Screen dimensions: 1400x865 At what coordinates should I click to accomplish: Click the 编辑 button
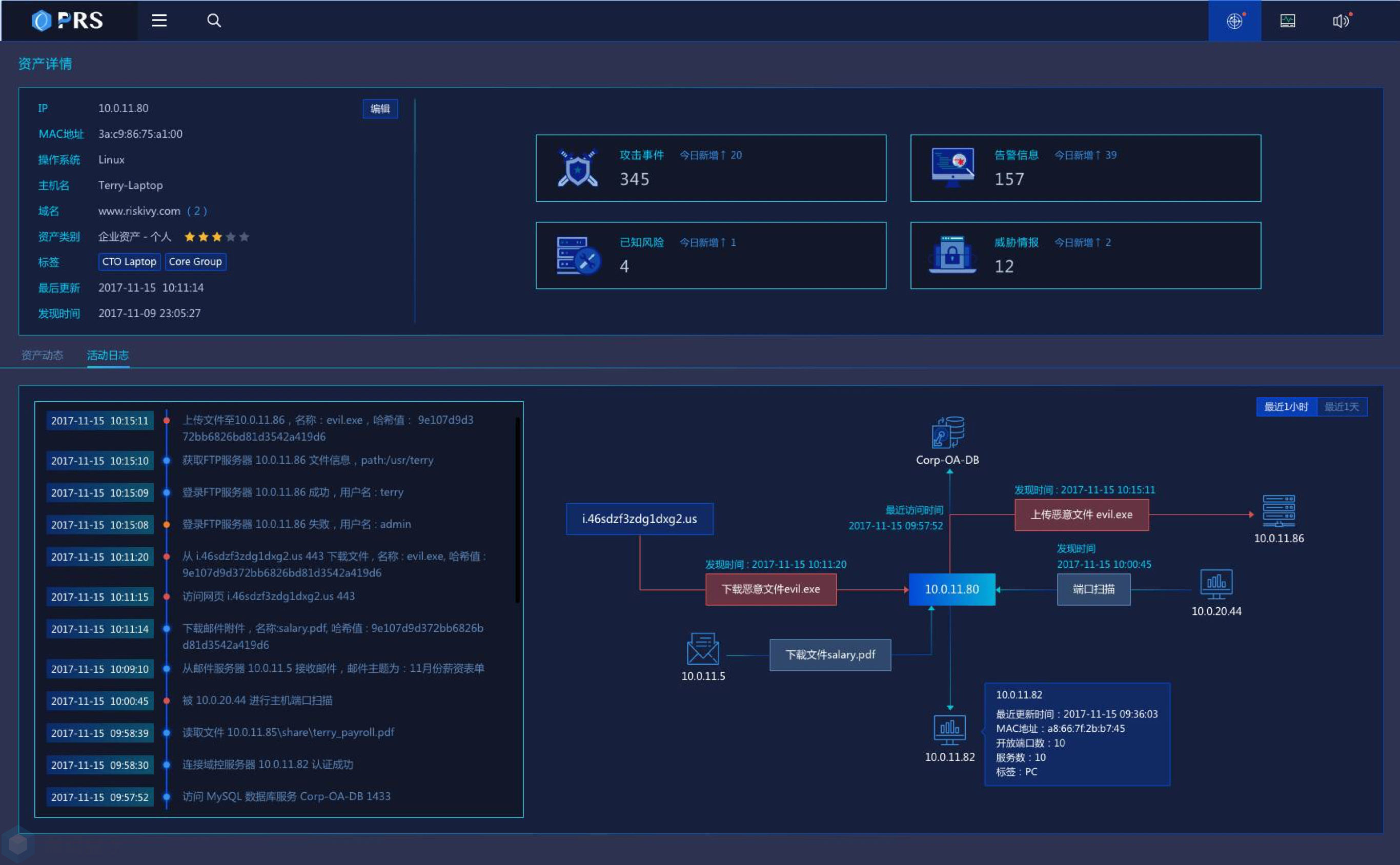(x=380, y=109)
